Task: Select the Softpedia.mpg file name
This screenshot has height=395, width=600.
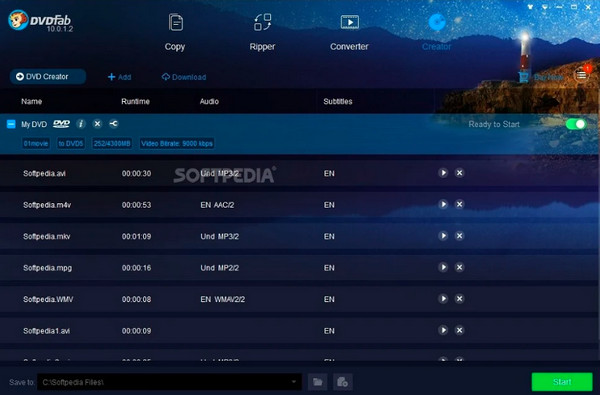Action: (x=47, y=268)
